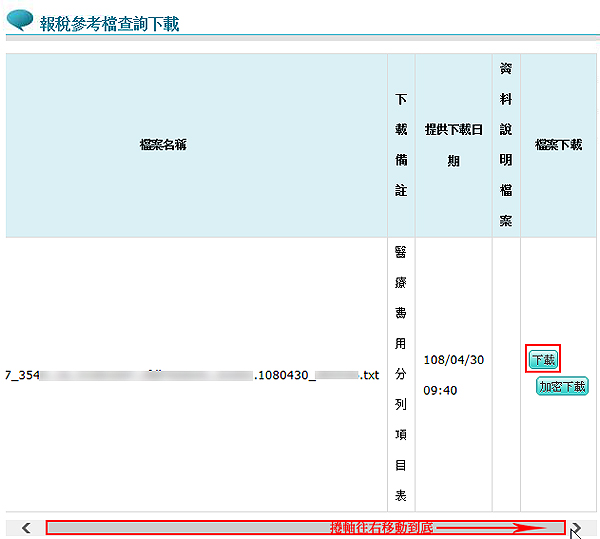Click the 加密下載 button
This screenshot has width=600, height=539.
562,386
